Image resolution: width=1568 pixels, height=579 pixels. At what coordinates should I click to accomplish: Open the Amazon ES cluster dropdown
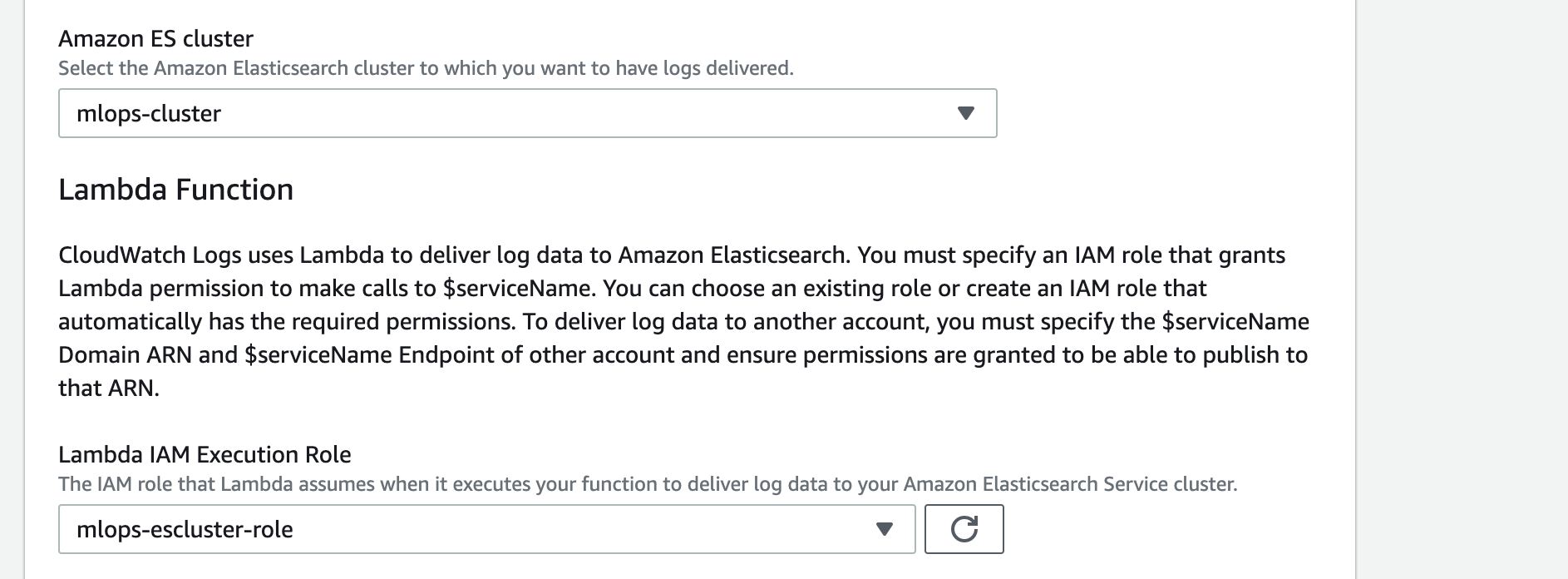[527, 113]
